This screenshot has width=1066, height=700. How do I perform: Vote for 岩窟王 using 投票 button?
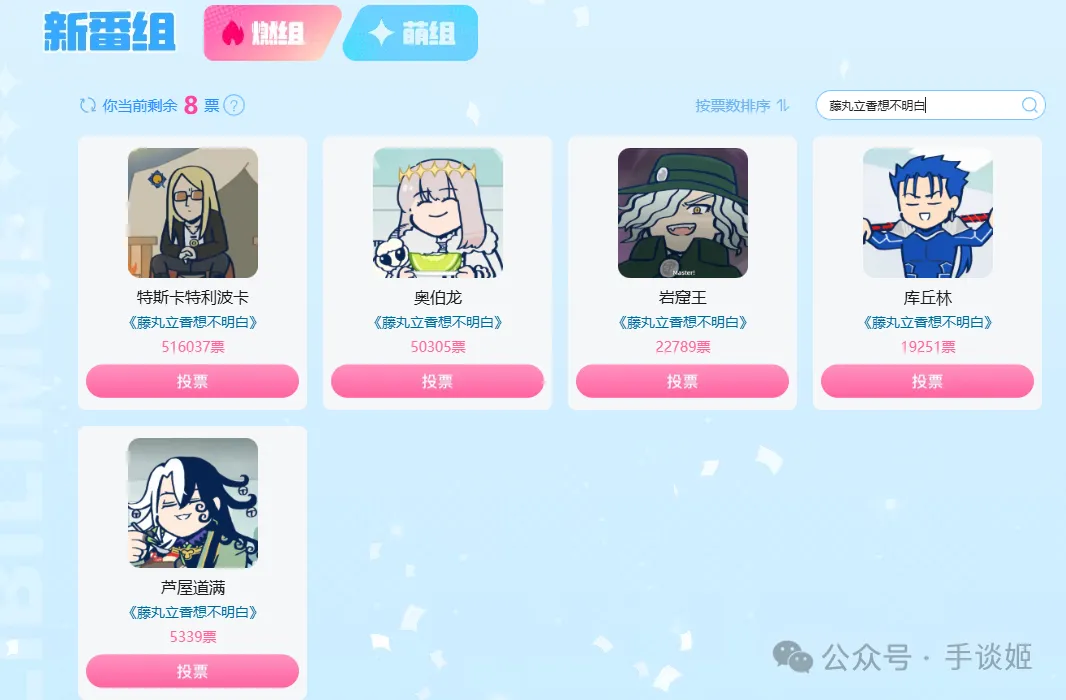click(682, 381)
